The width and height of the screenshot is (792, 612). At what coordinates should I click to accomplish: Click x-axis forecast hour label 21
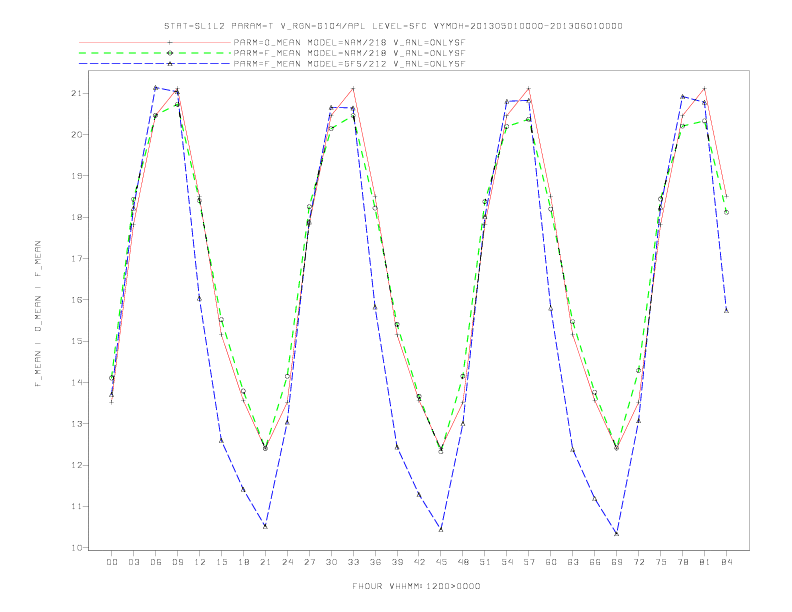pyautogui.click(x=265, y=562)
